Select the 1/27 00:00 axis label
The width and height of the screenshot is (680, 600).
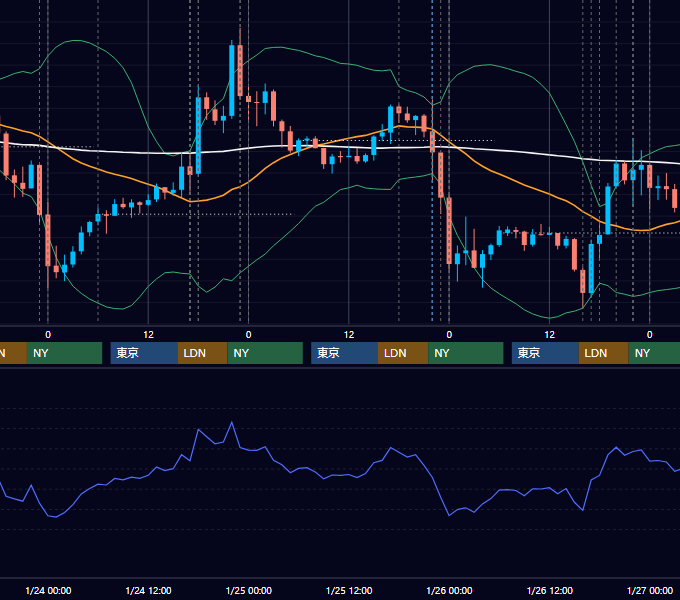[650, 590]
